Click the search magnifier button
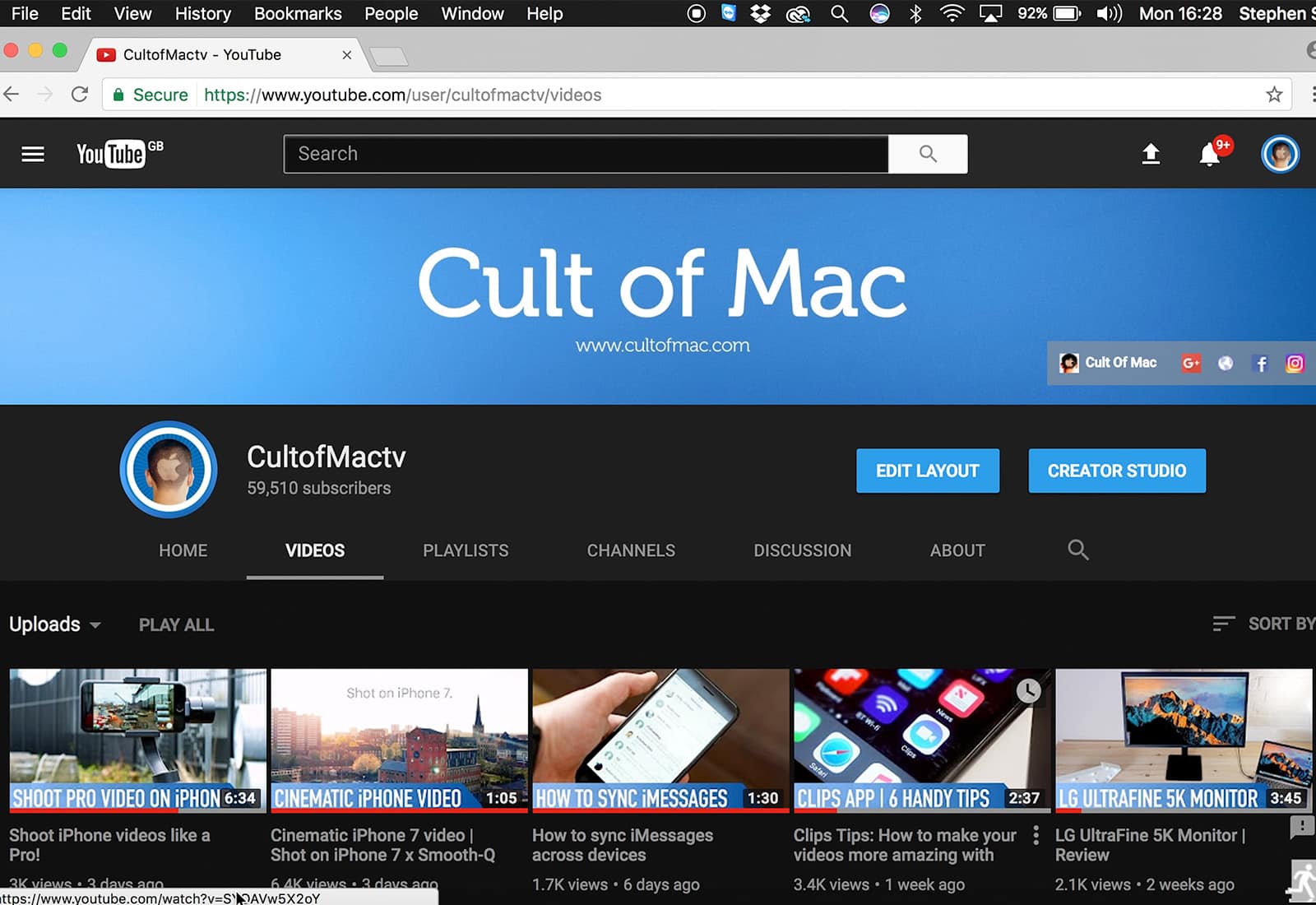Screen dimensions: 1316x905 point(928,154)
